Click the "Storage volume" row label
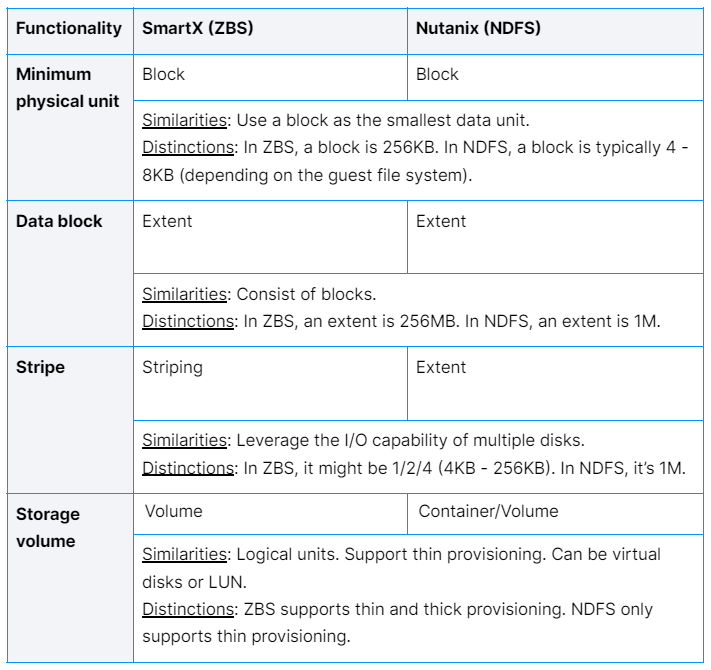 pos(47,526)
